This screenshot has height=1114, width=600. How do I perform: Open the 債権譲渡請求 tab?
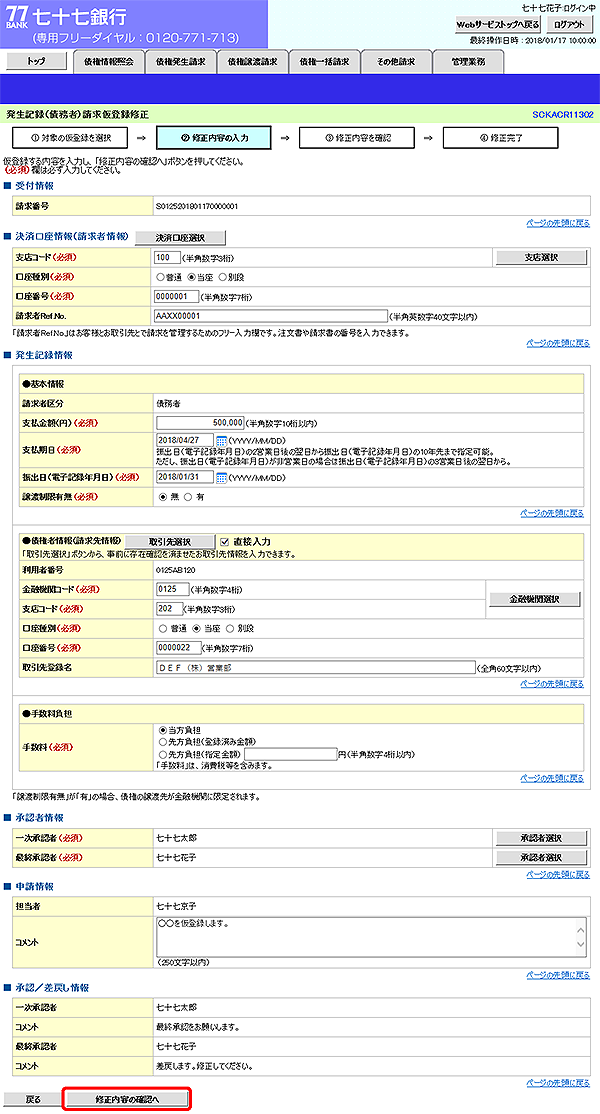tap(252, 63)
